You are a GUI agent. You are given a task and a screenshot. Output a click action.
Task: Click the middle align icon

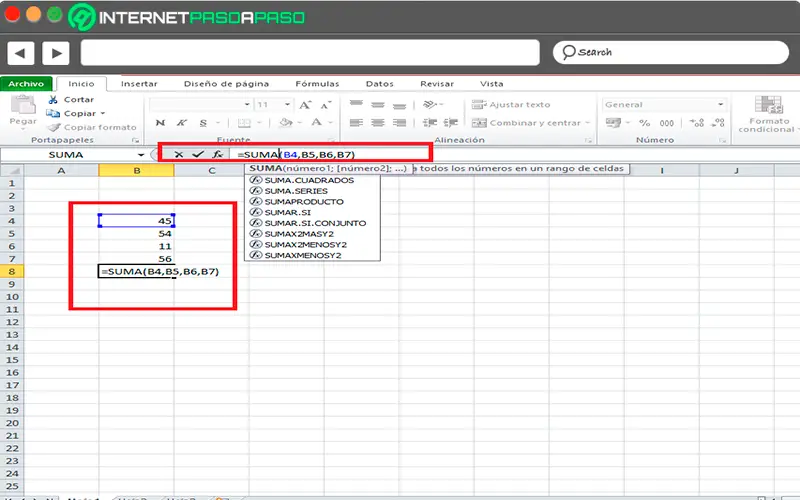pos(378,105)
